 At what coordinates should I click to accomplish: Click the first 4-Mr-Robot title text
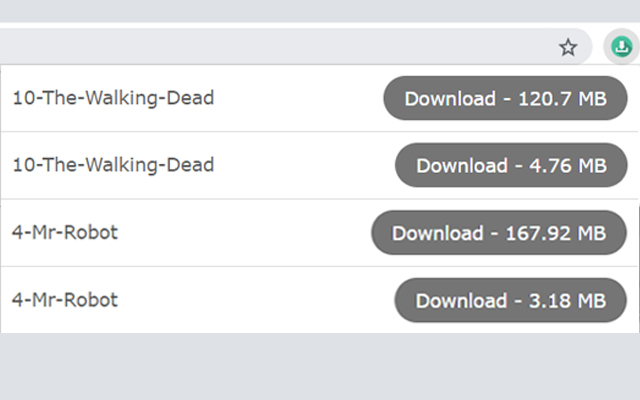[65, 232]
